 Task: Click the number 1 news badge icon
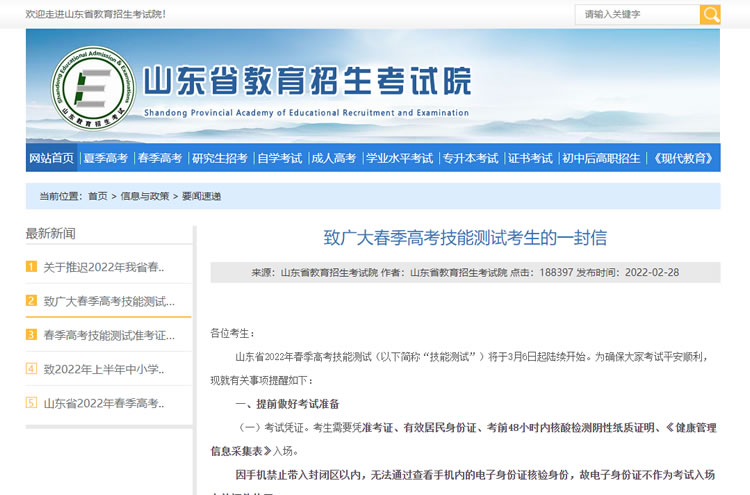click(x=32, y=267)
